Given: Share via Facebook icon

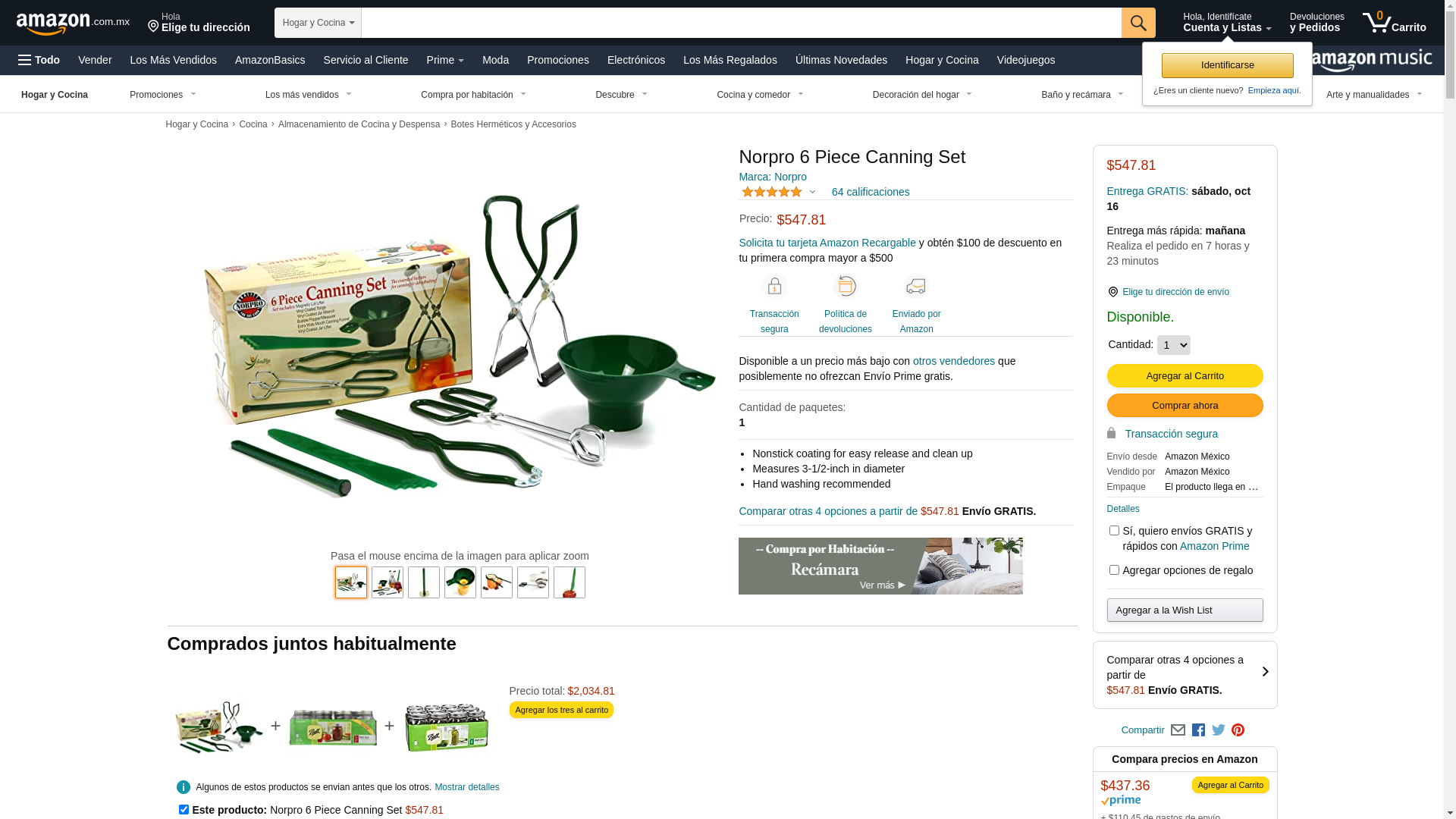Looking at the screenshot, I should pos(1198,730).
